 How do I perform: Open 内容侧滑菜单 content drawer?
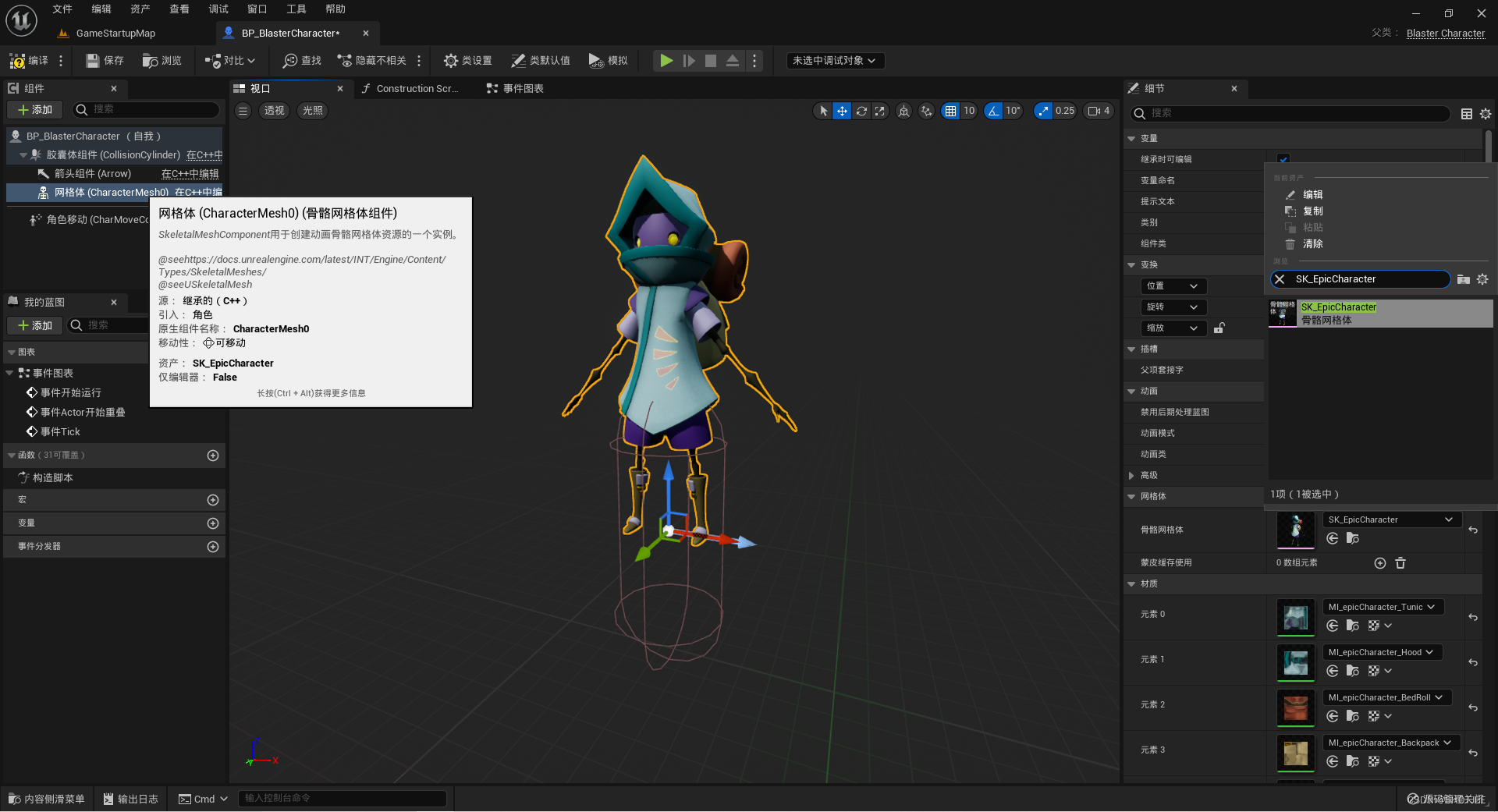[47, 800]
